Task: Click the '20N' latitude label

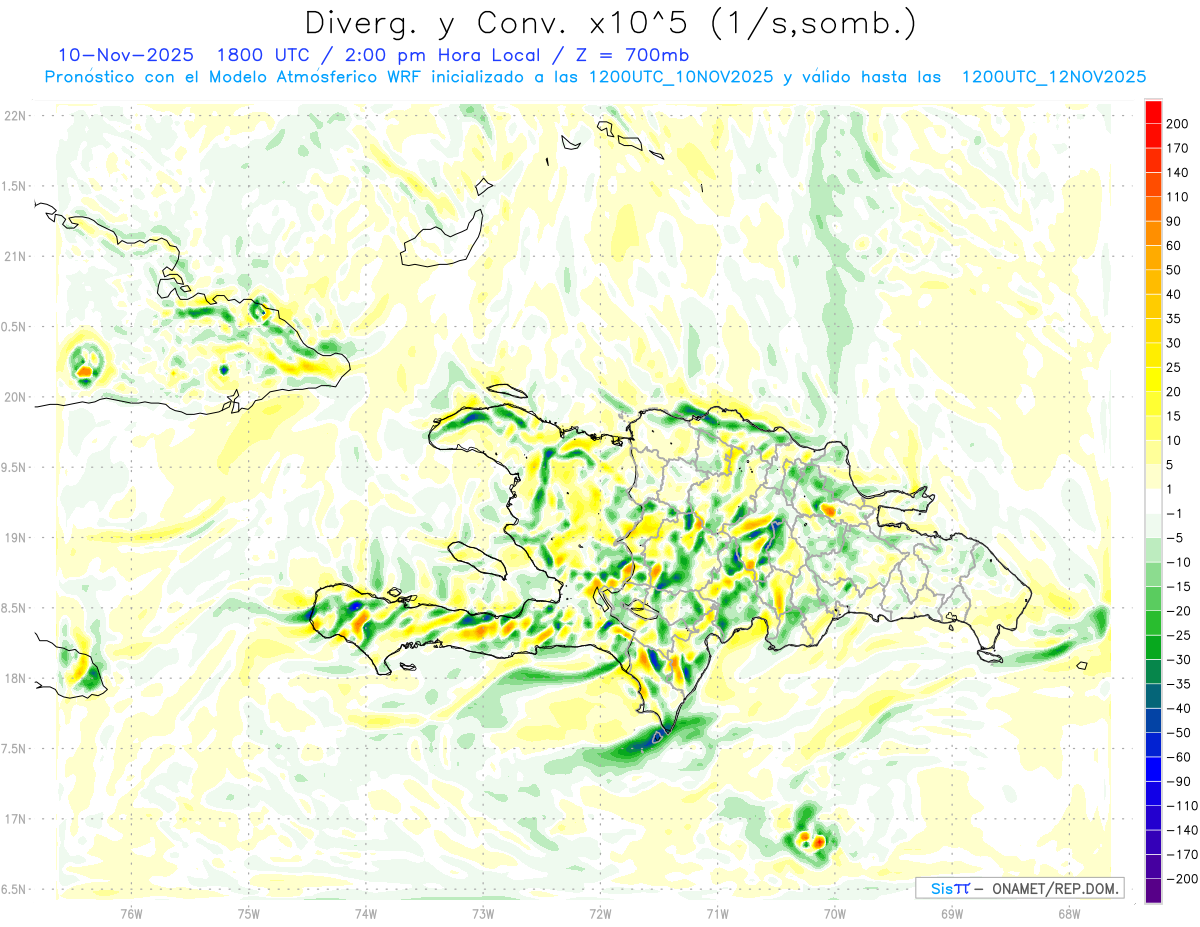Action: (14, 398)
